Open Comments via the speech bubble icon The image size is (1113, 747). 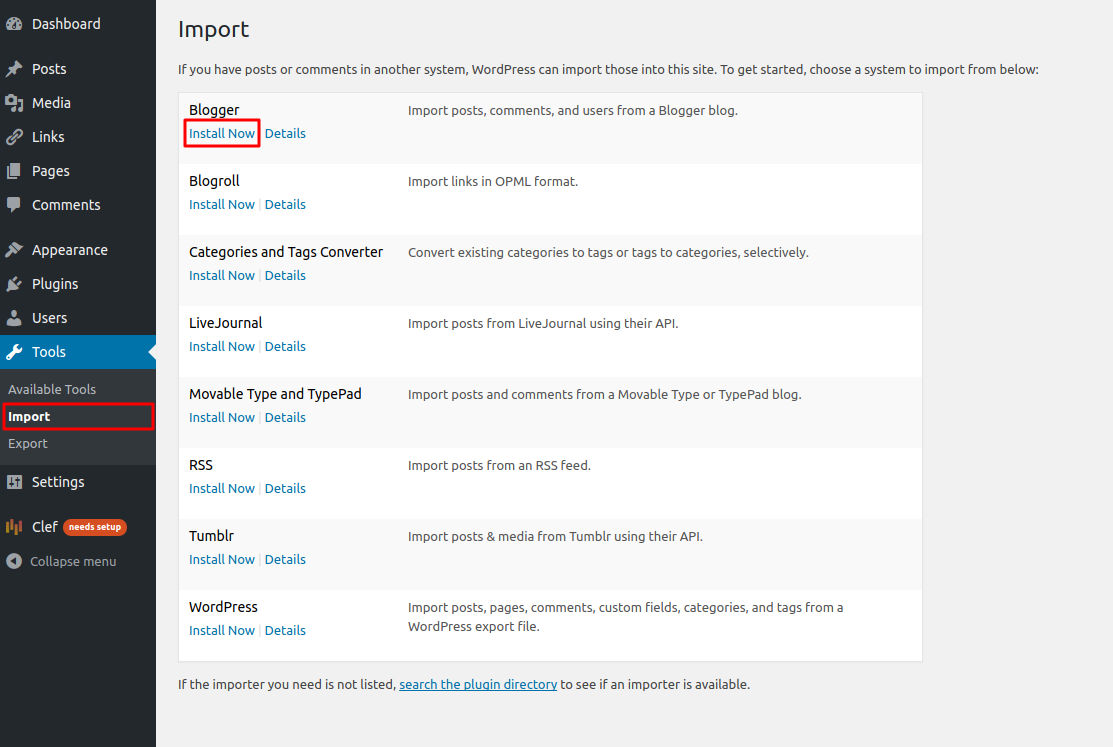click(15, 204)
